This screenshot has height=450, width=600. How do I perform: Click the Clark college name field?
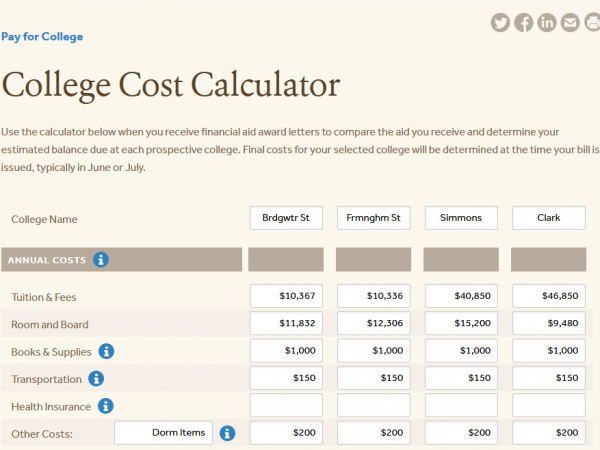coord(549,218)
